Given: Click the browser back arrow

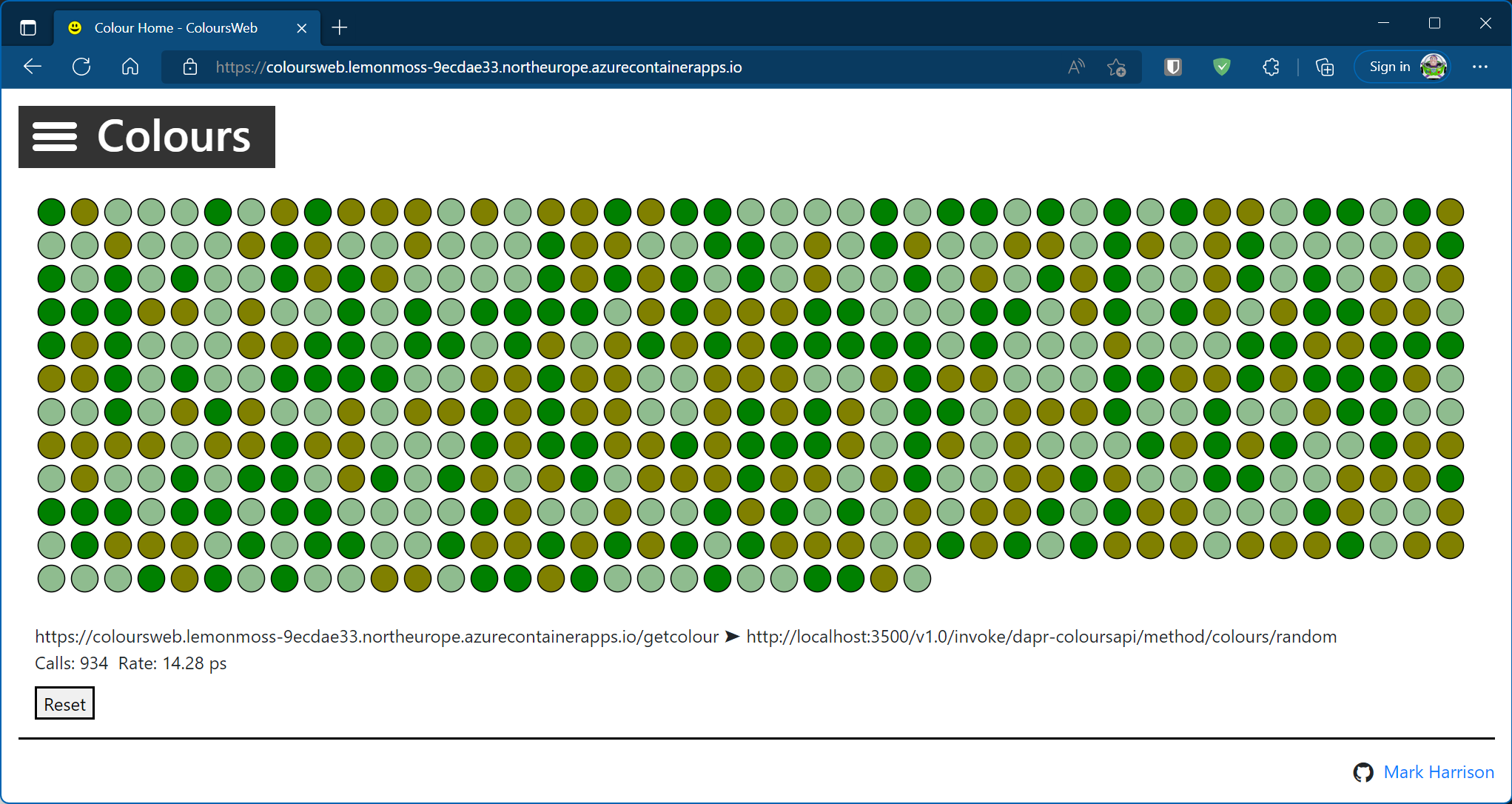Looking at the screenshot, I should [33, 67].
